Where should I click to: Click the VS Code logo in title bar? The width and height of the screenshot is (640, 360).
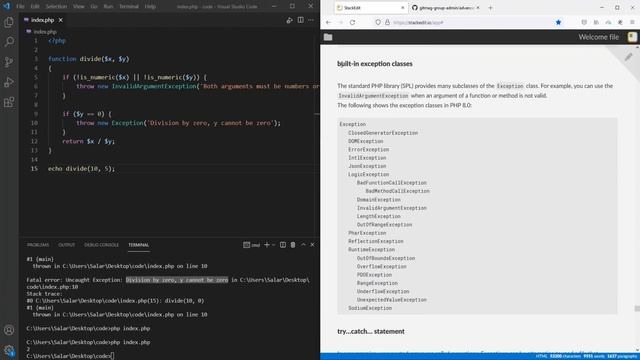[x=7, y=6]
